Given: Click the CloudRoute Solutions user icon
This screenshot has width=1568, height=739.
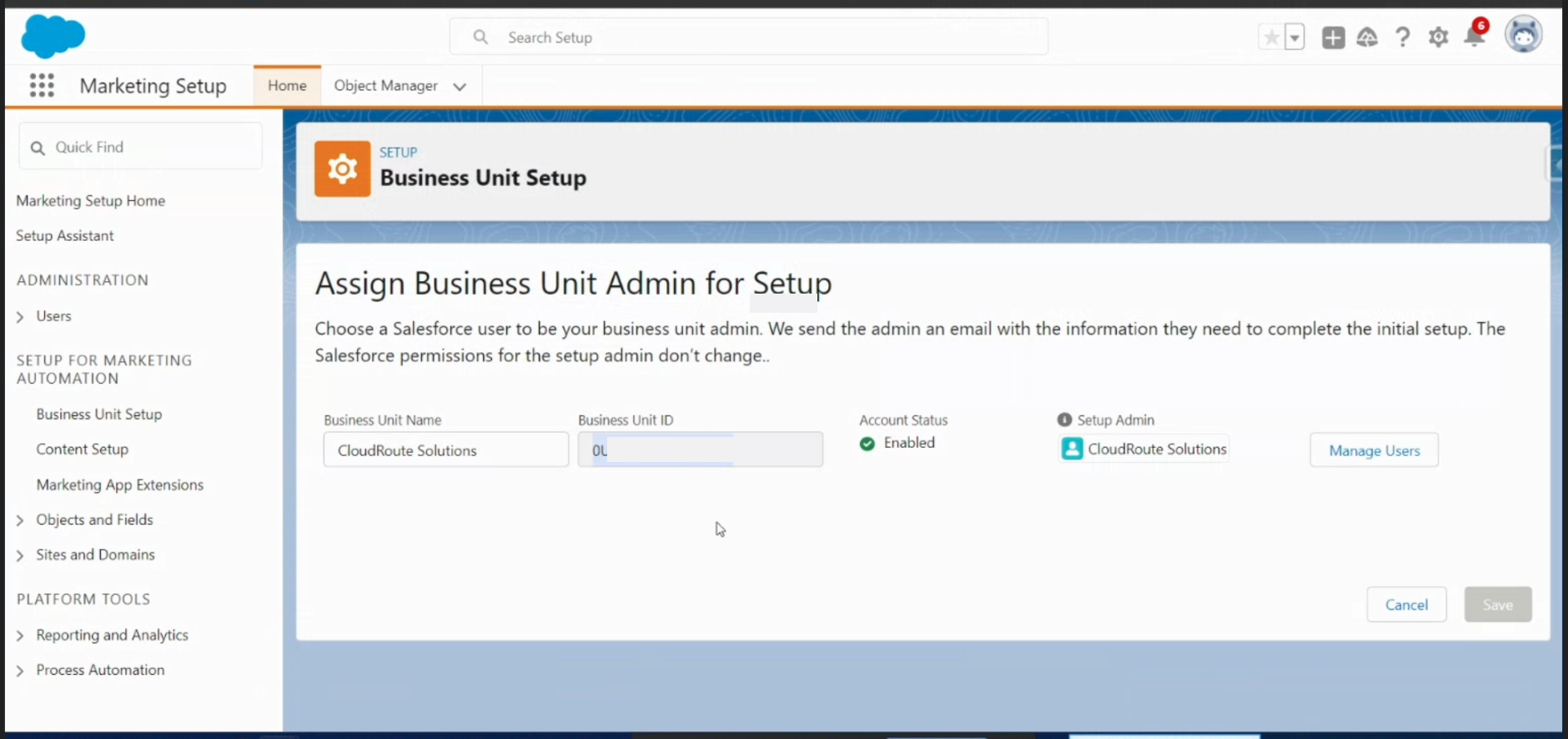Looking at the screenshot, I should click(1072, 449).
